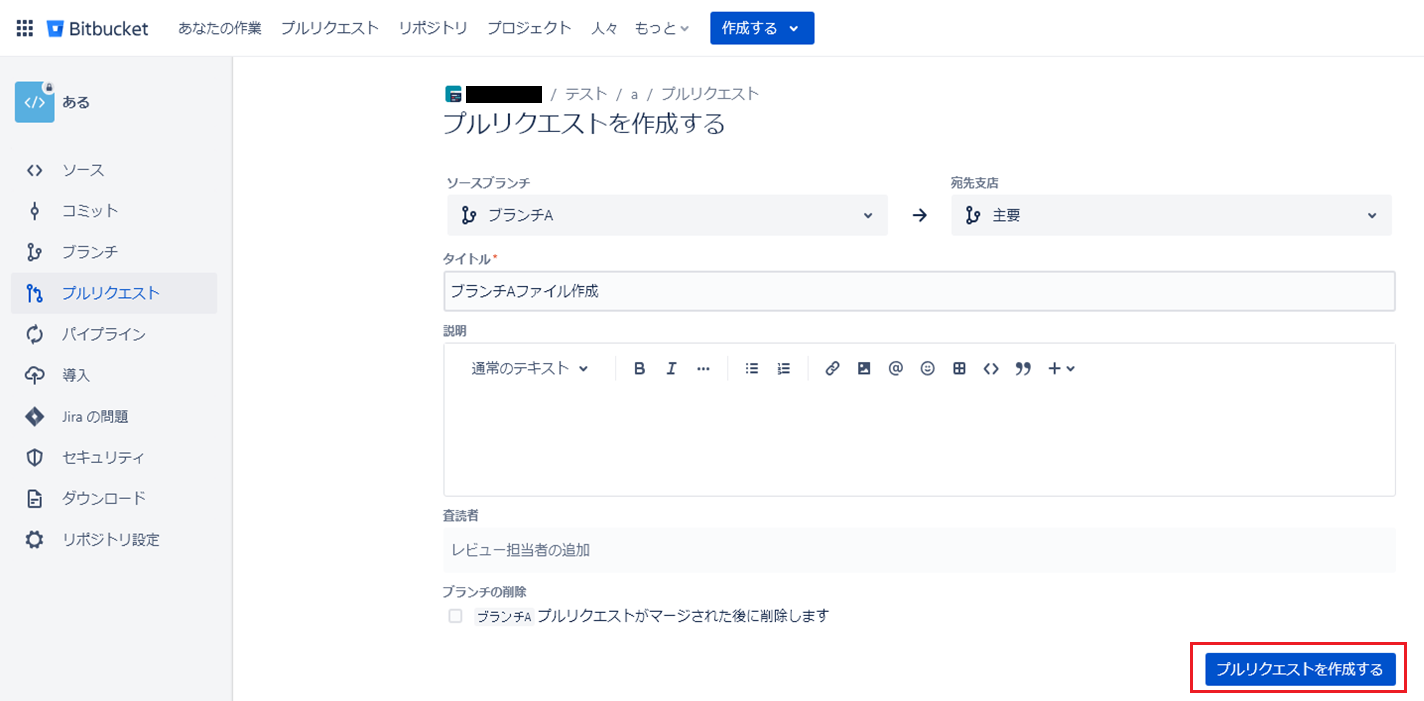Select ソース label in sidebar
1424x701 pixels.
pyautogui.click(x=83, y=170)
